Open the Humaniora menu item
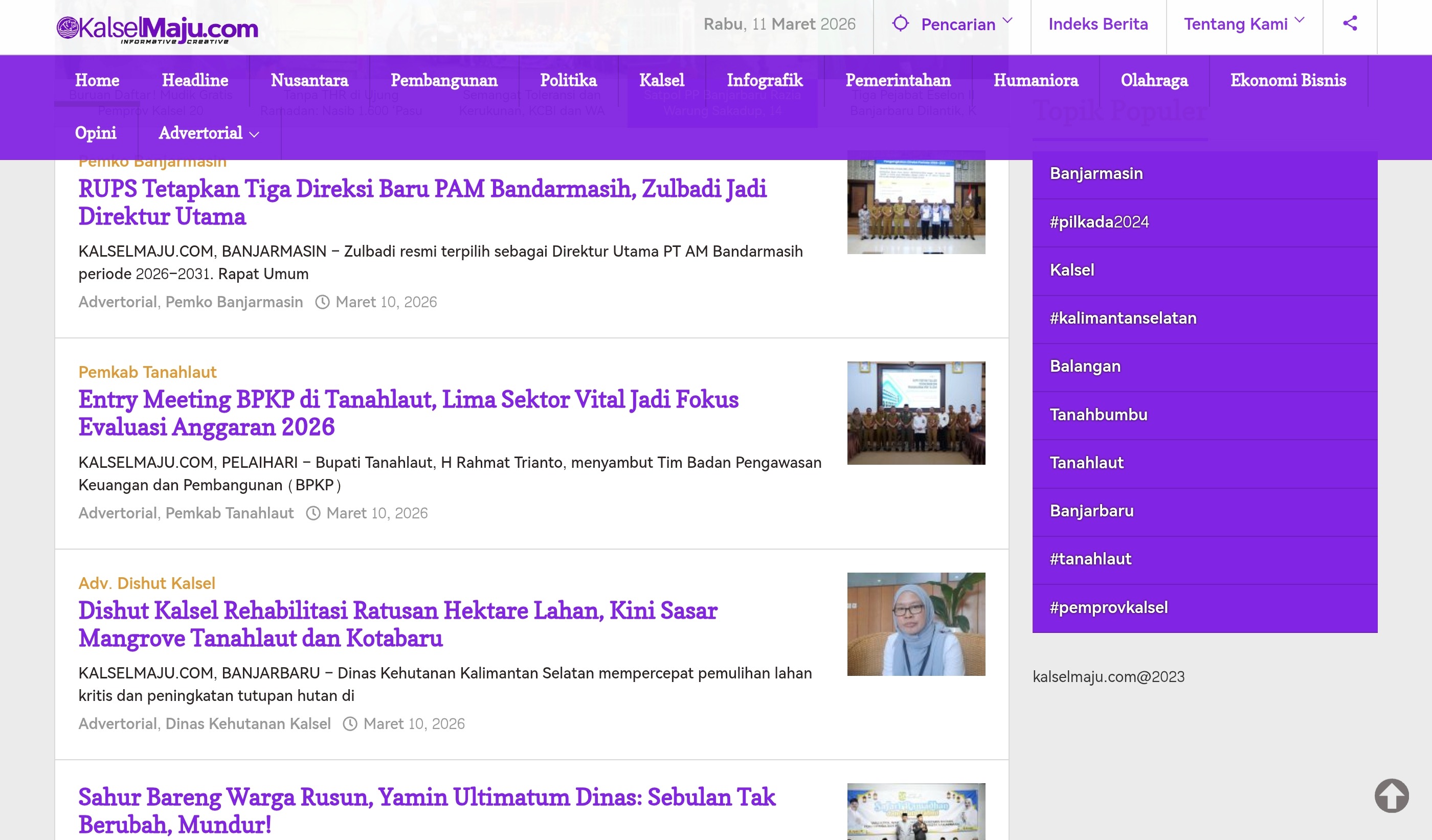1432x840 pixels. [1035, 80]
